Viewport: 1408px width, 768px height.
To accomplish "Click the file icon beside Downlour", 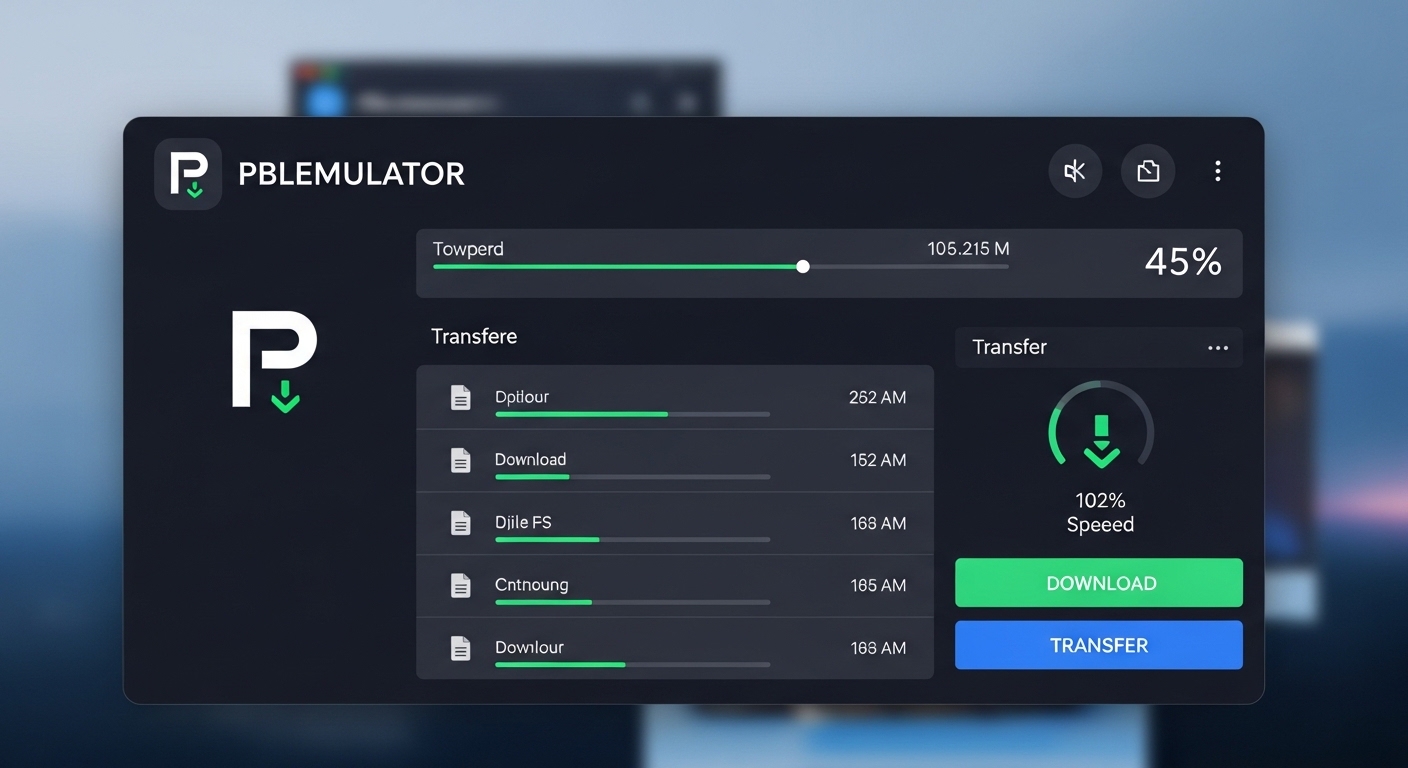I will point(460,648).
